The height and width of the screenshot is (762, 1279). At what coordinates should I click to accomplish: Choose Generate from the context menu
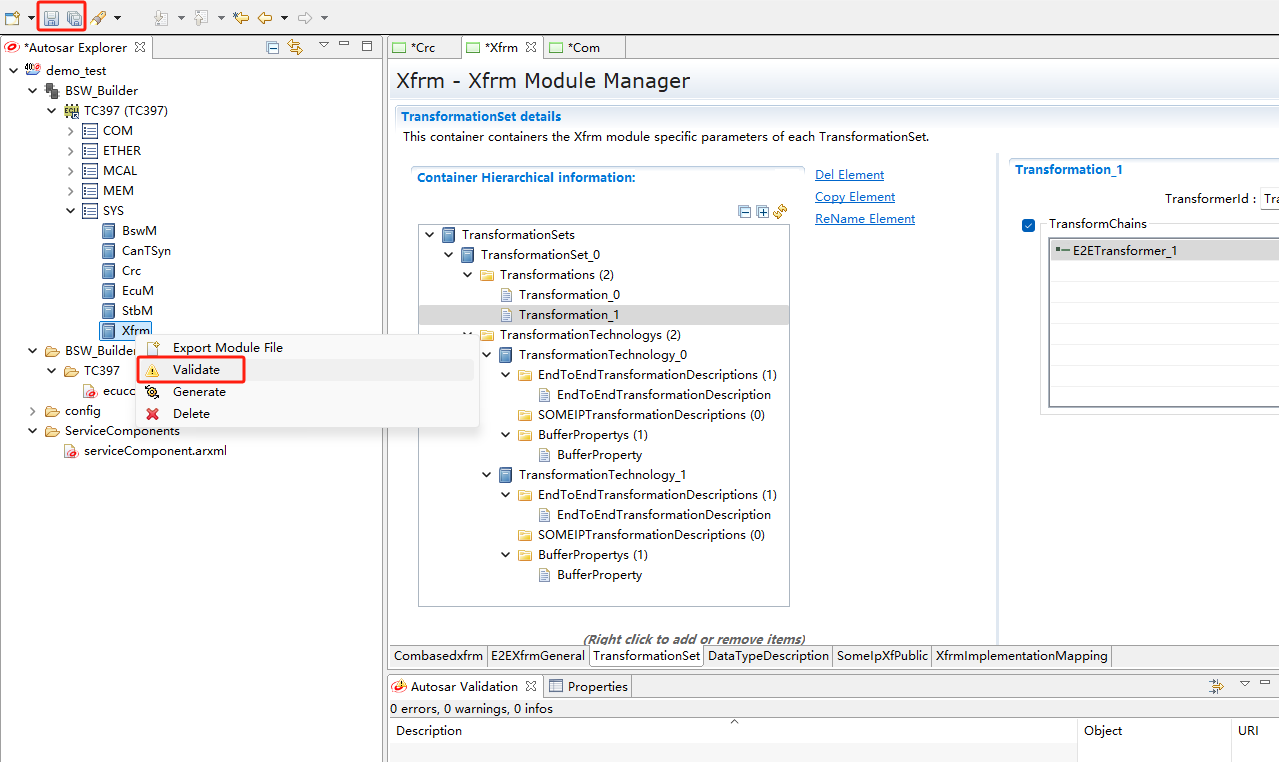point(199,392)
